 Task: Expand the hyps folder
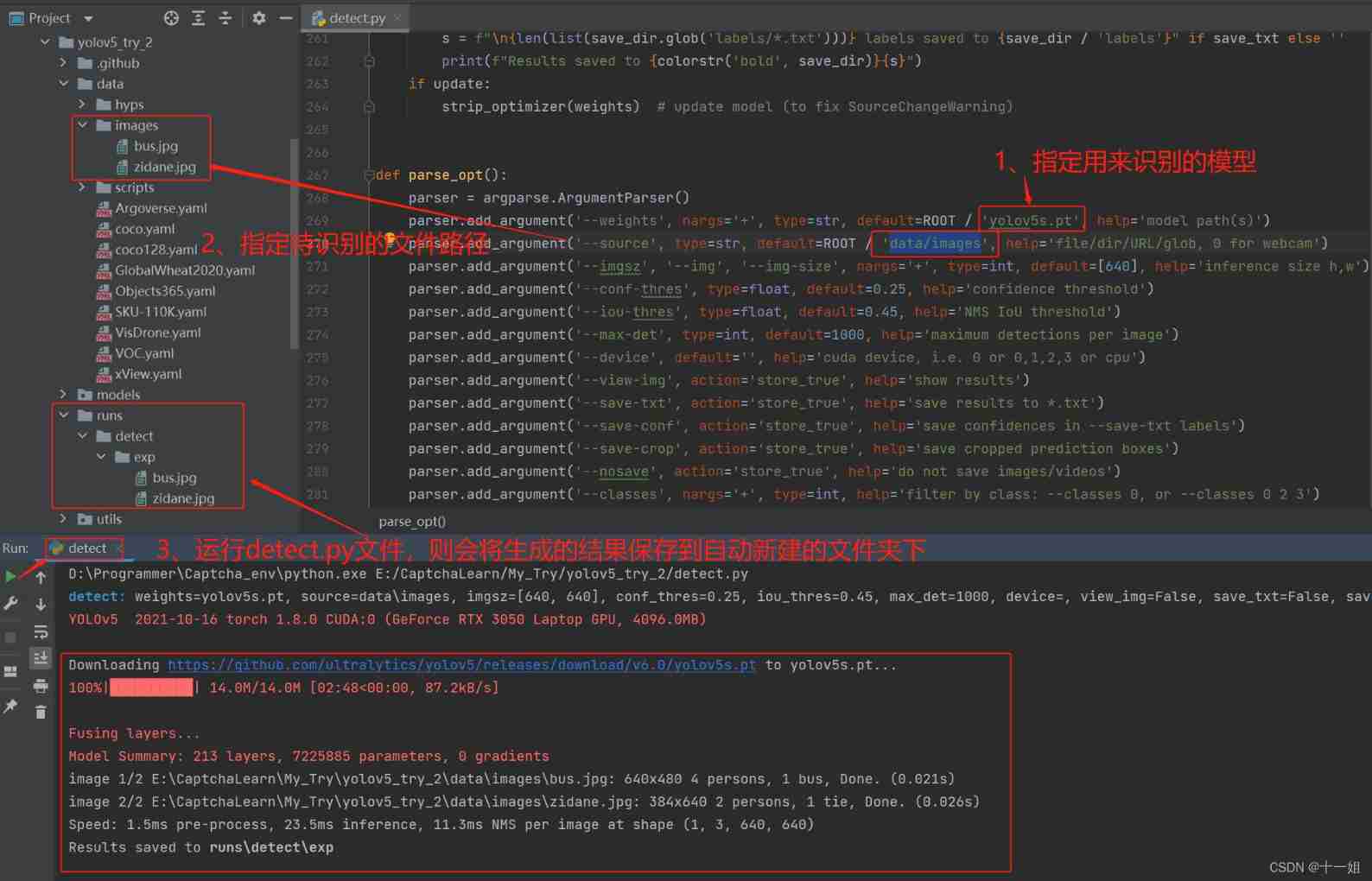point(82,104)
